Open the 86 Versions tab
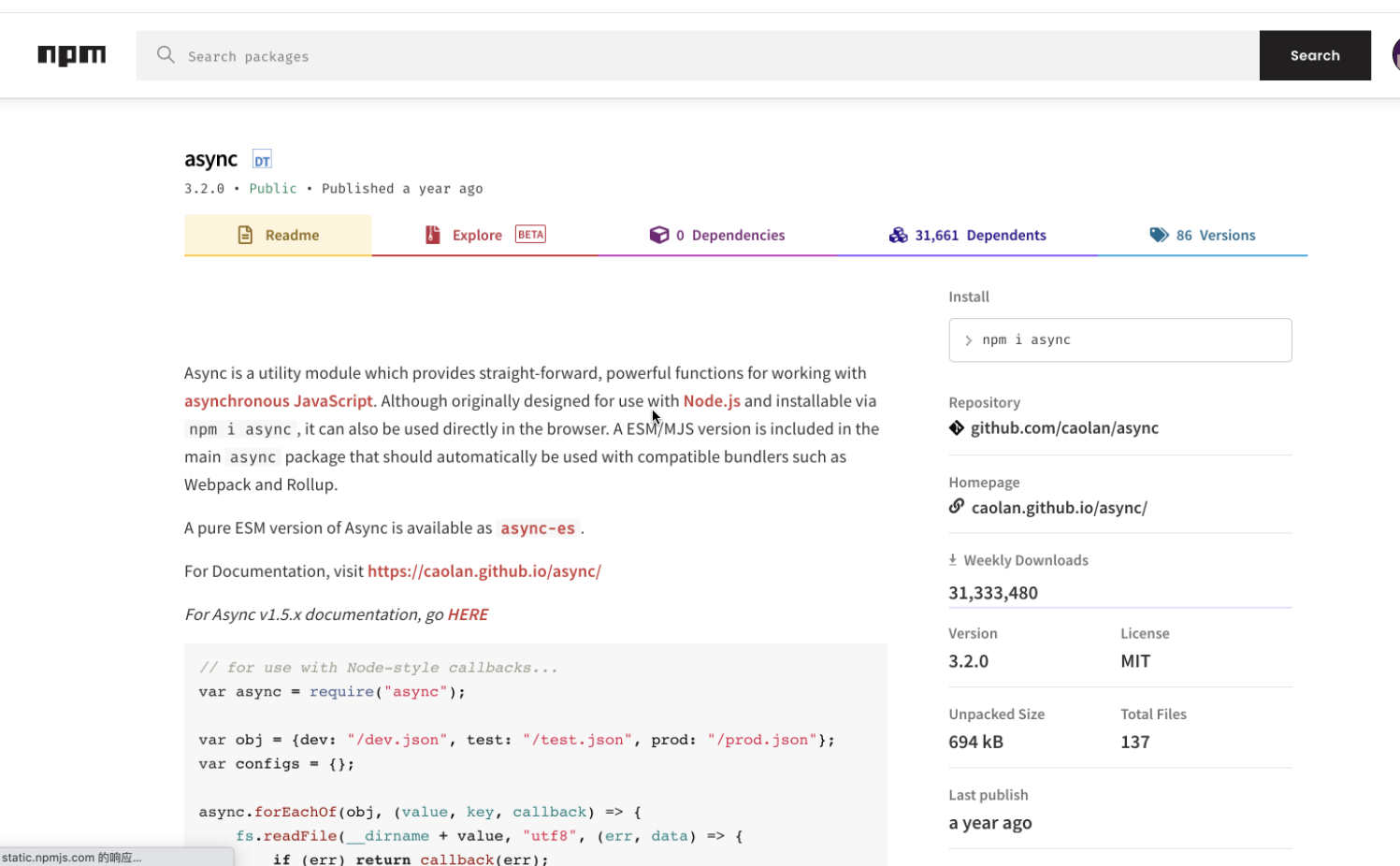Screen dimensions: 1400x866 point(1203,235)
